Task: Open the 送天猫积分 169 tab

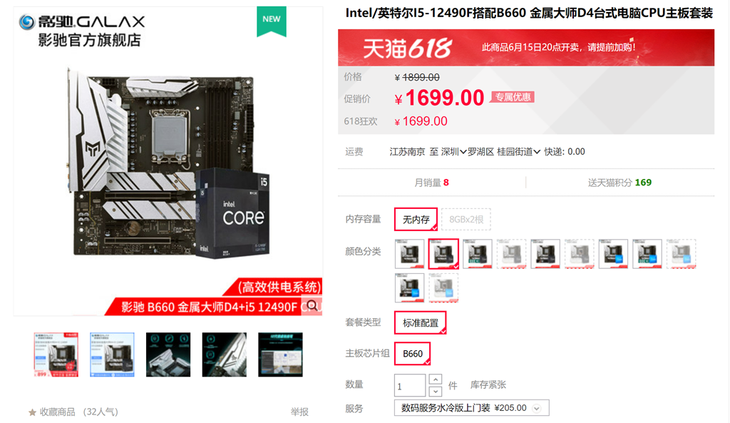Action: (x=620, y=182)
